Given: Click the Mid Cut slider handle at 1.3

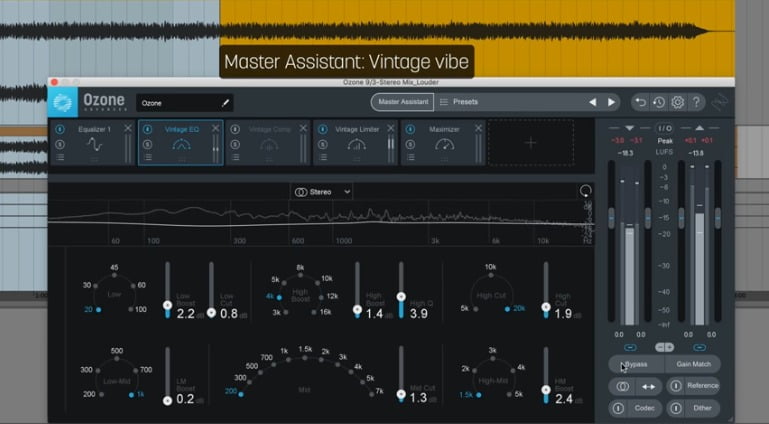Looking at the screenshot, I should click(x=401, y=394).
